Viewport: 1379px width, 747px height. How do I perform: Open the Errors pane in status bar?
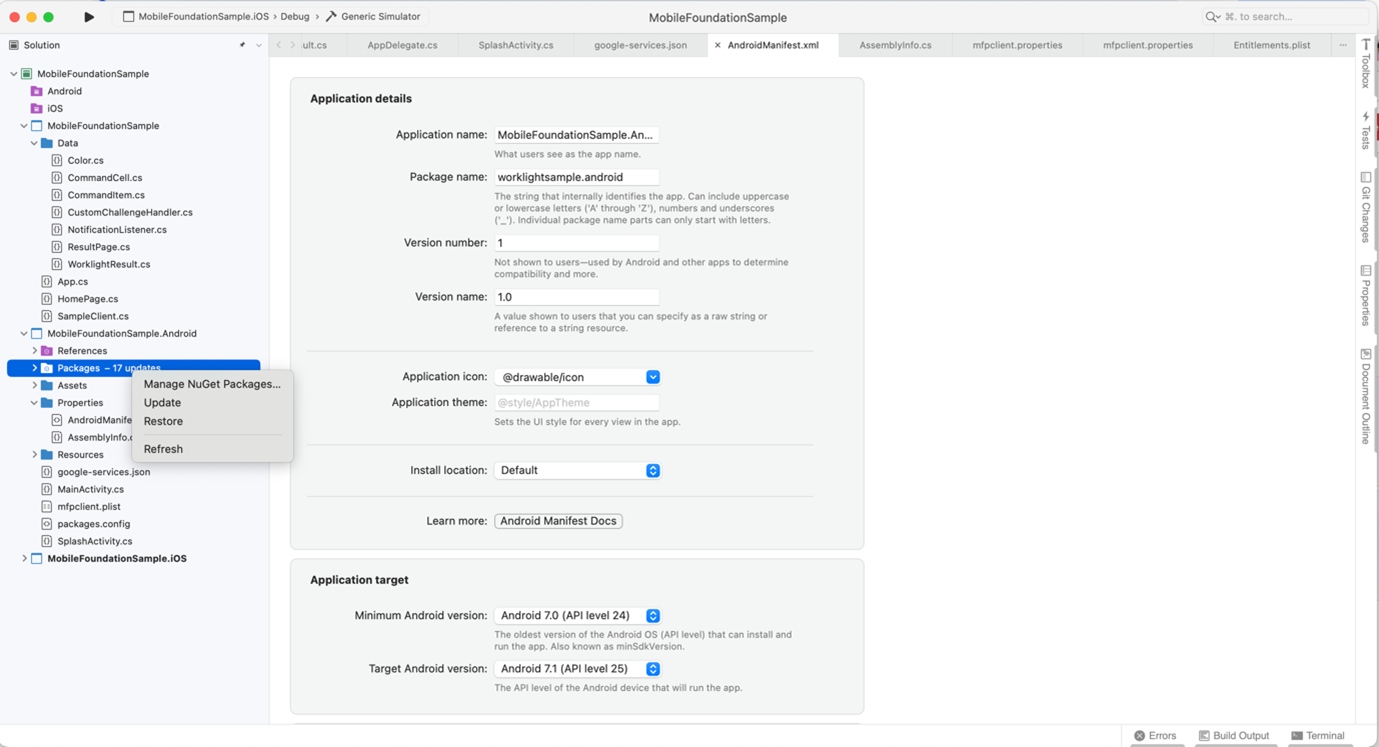click(1155, 735)
